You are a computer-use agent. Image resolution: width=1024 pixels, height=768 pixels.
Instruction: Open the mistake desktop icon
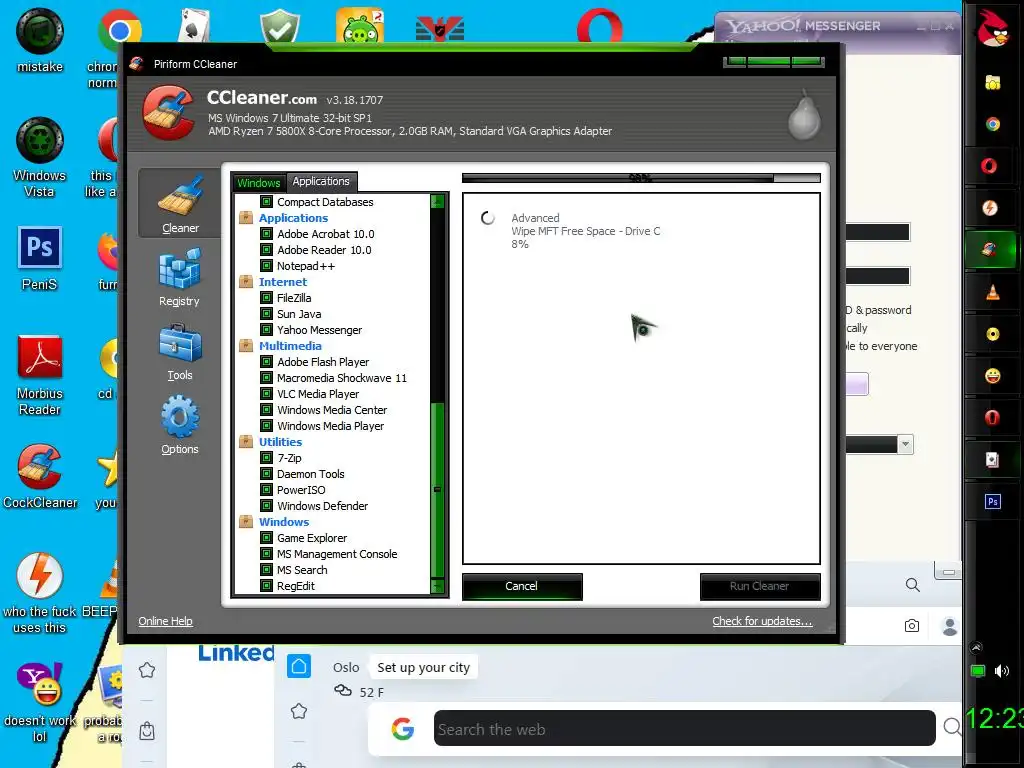coord(40,40)
